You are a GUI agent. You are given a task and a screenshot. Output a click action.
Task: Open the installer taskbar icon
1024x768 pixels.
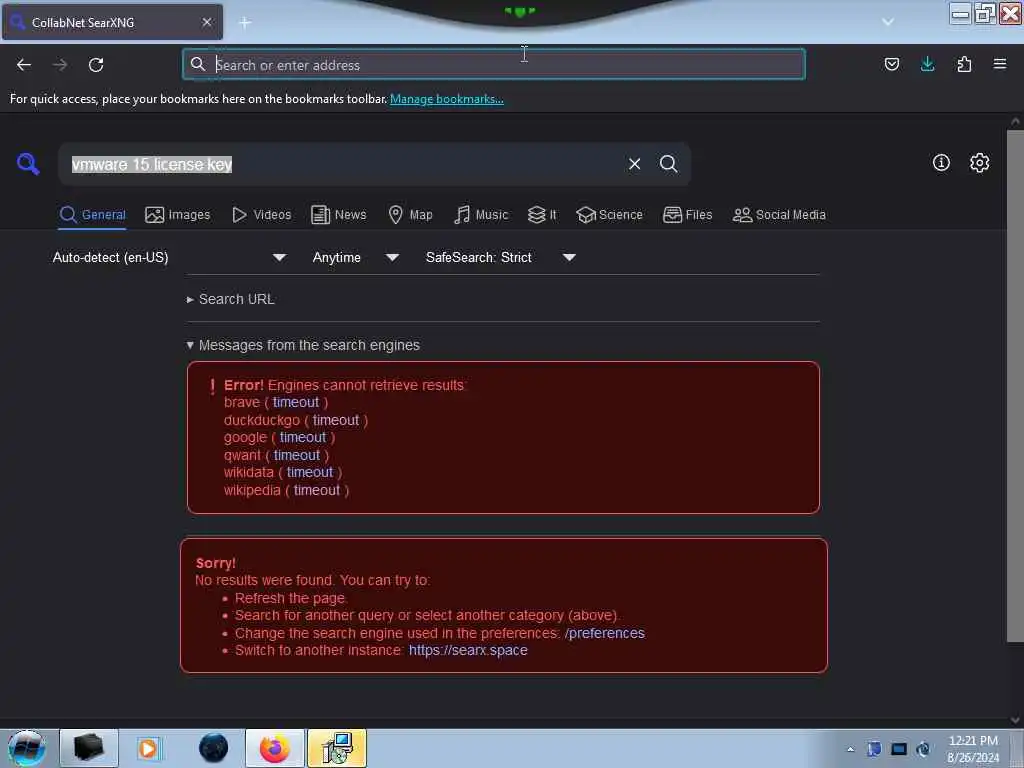[337, 748]
